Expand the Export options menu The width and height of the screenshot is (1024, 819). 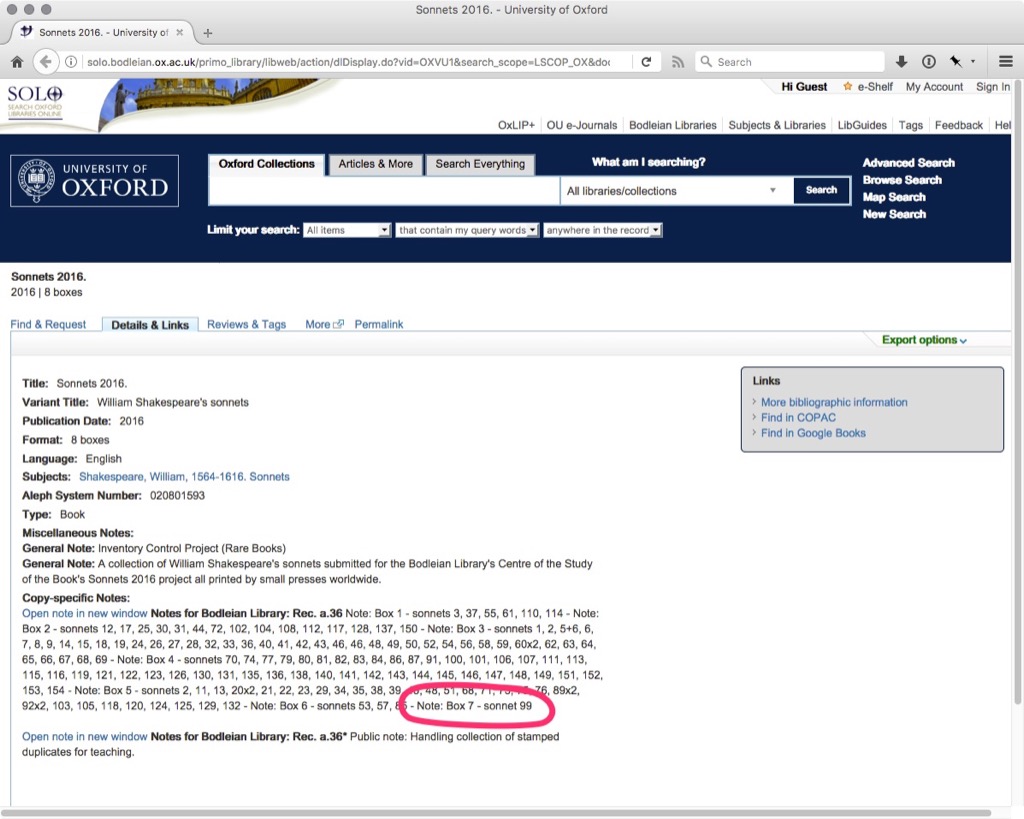point(924,340)
